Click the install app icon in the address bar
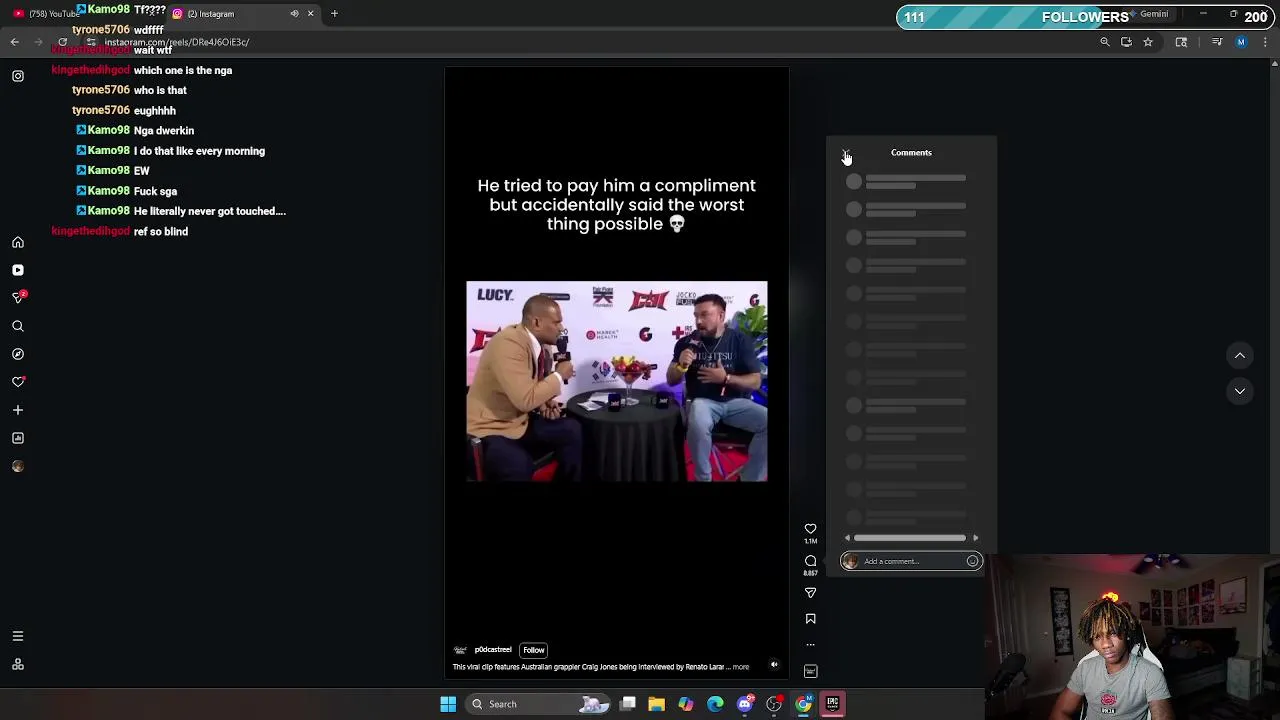Screen dimensions: 1280x720 (x=1126, y=42)
